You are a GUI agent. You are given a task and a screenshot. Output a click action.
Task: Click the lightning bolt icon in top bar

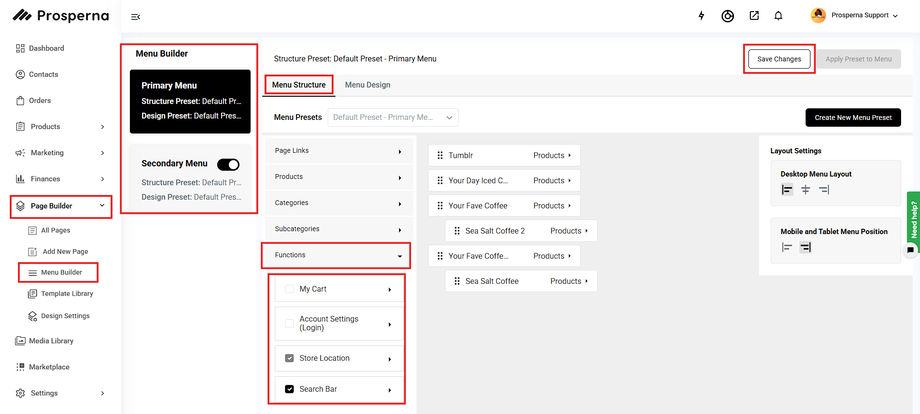(x=701, y=16)
